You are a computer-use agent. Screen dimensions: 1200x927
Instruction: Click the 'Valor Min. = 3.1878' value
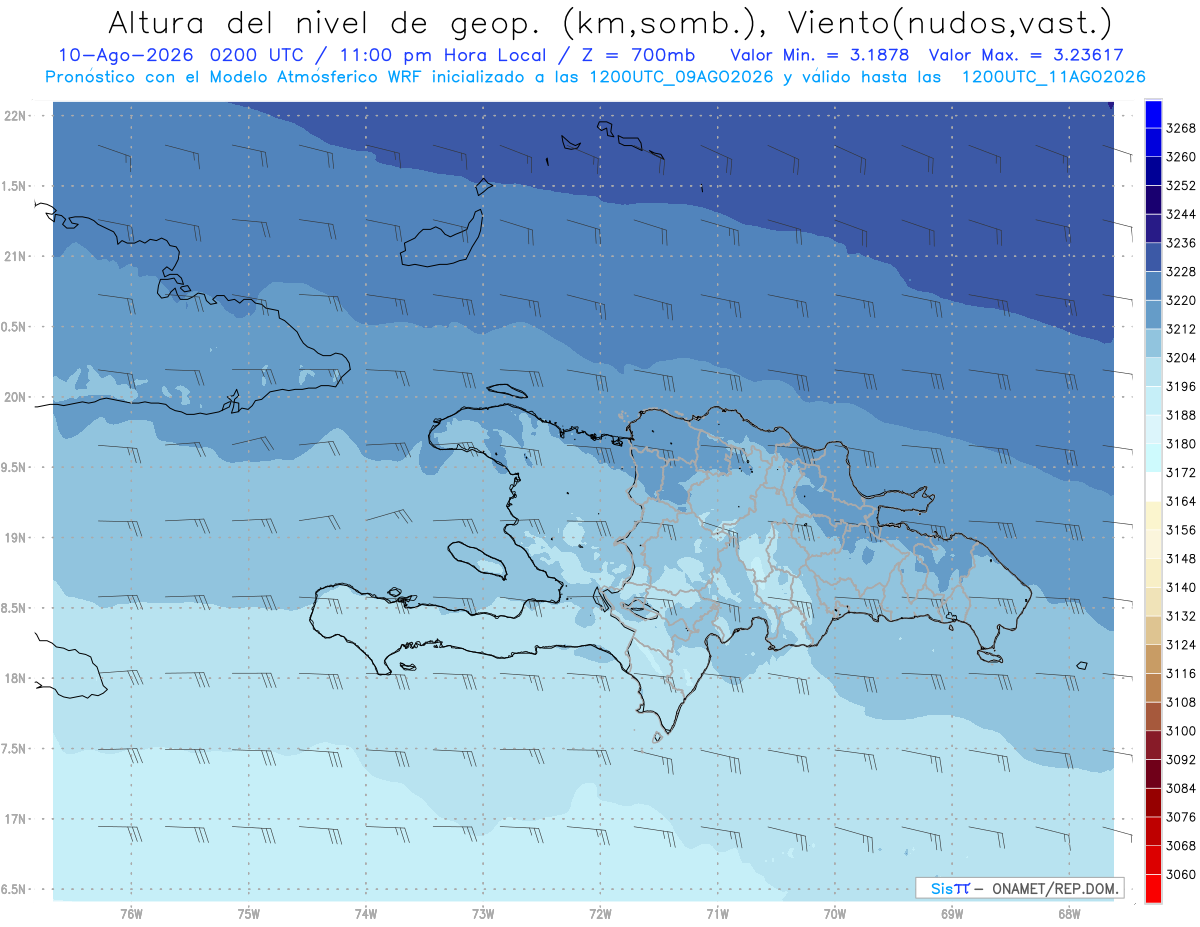[820, 55]
